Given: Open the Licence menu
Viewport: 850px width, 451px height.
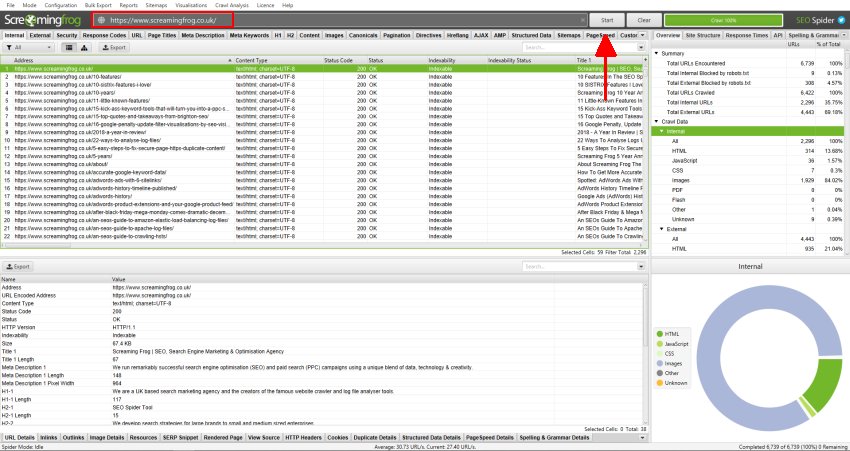Looking at the screenshot, I should coord(265,5).
